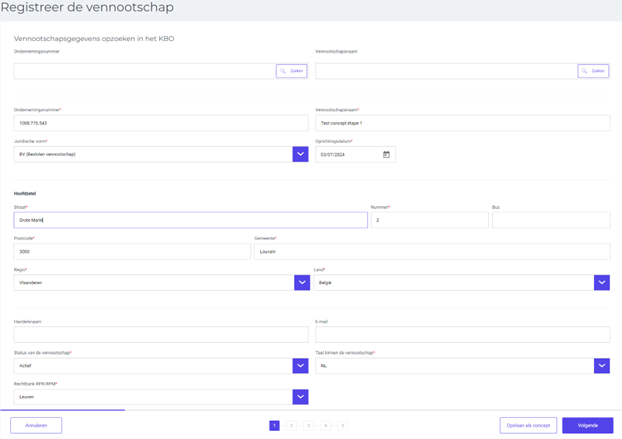Image resolution: width=622 pixels, height=439 pixels.
Task: Click the E-mail input field
Action: [462, 335]
